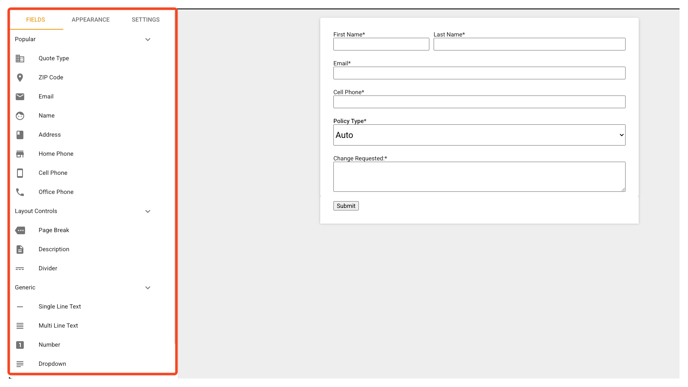Collapse the Generic section chevron

click(x=148, y=288)
